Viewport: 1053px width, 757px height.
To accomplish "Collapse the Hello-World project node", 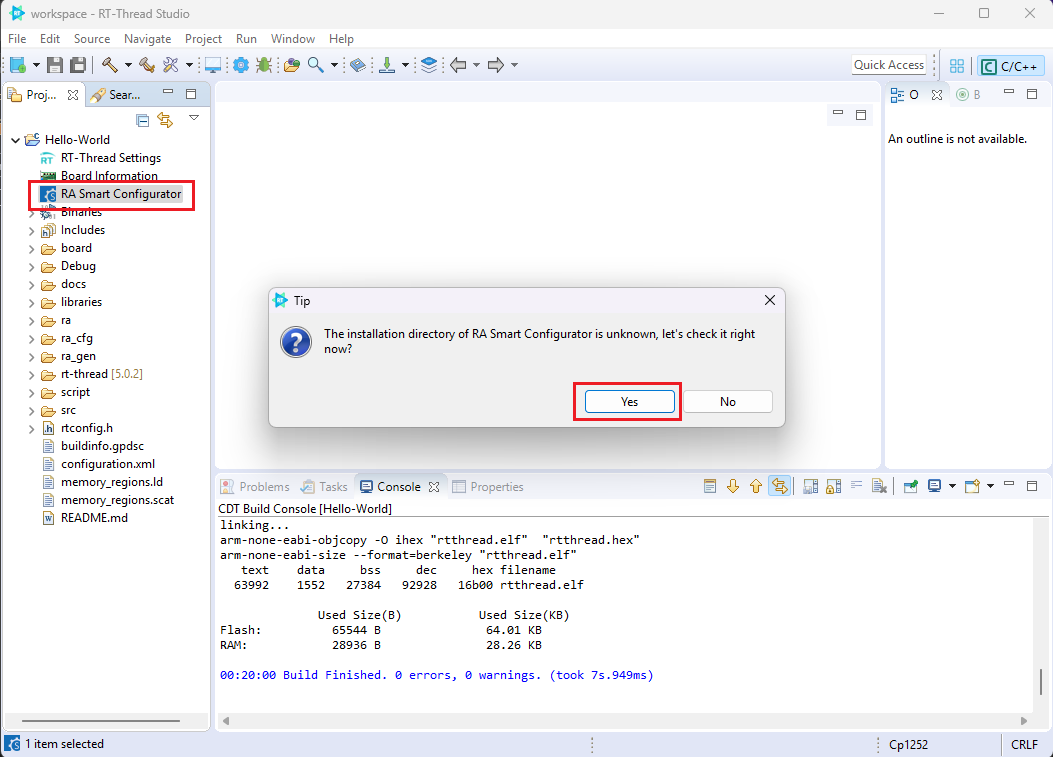I will pos(15,140).
